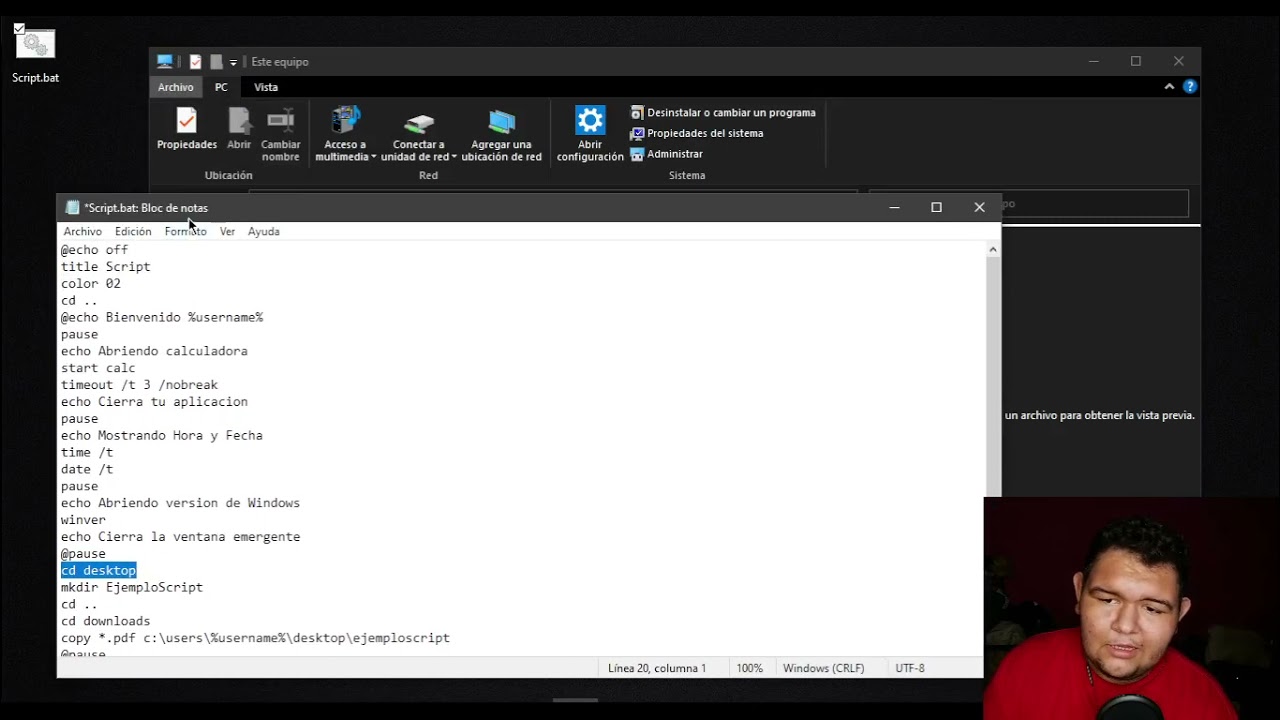
Task: Click "Windows (CRLF)" in the status bar
Action: pyautogui.click(x=824, y=668)
